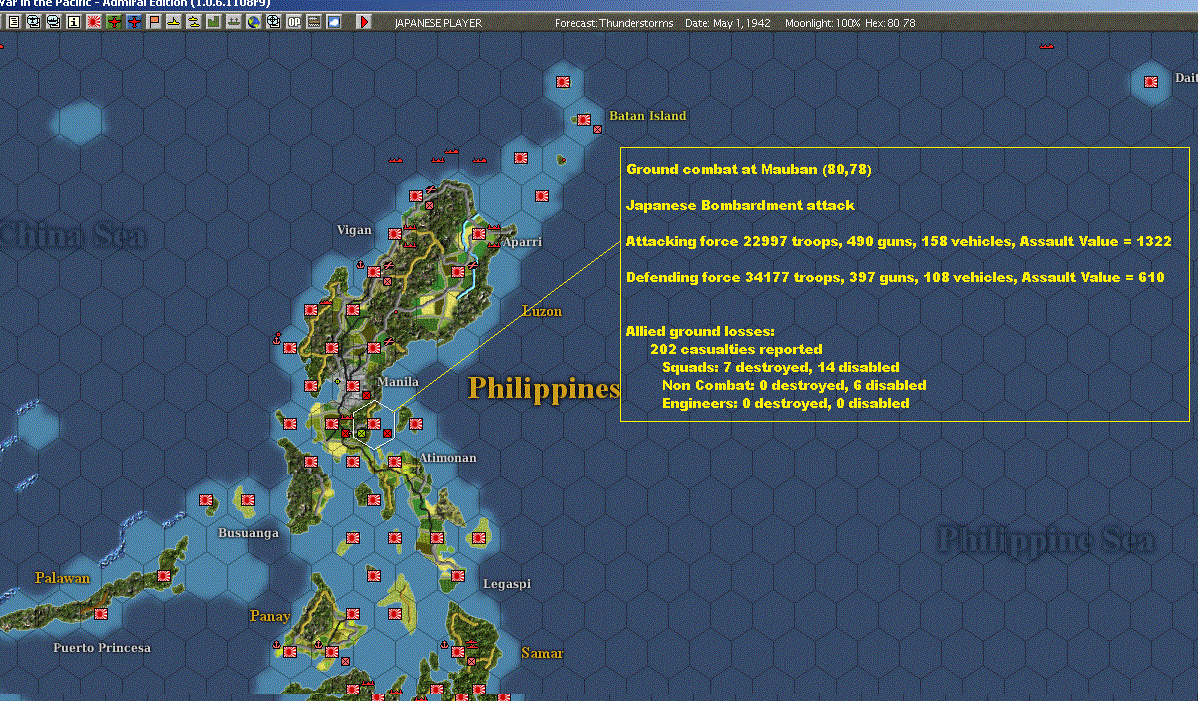
Task: Click the 'Samar' map label
Action: tap(542, 653)
